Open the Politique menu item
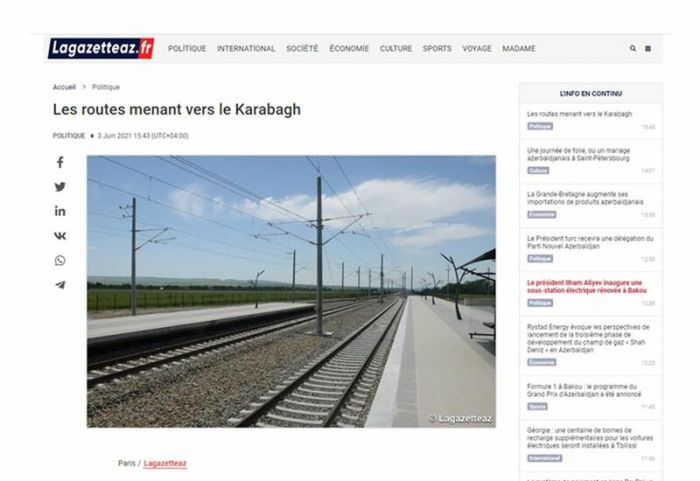The image size is (700, 481). point(187,48)
